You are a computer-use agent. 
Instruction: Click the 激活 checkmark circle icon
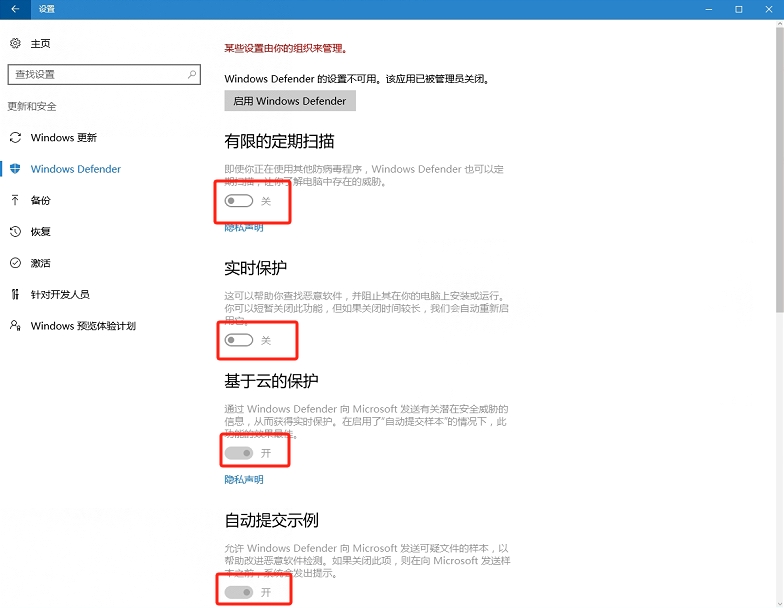16,263
